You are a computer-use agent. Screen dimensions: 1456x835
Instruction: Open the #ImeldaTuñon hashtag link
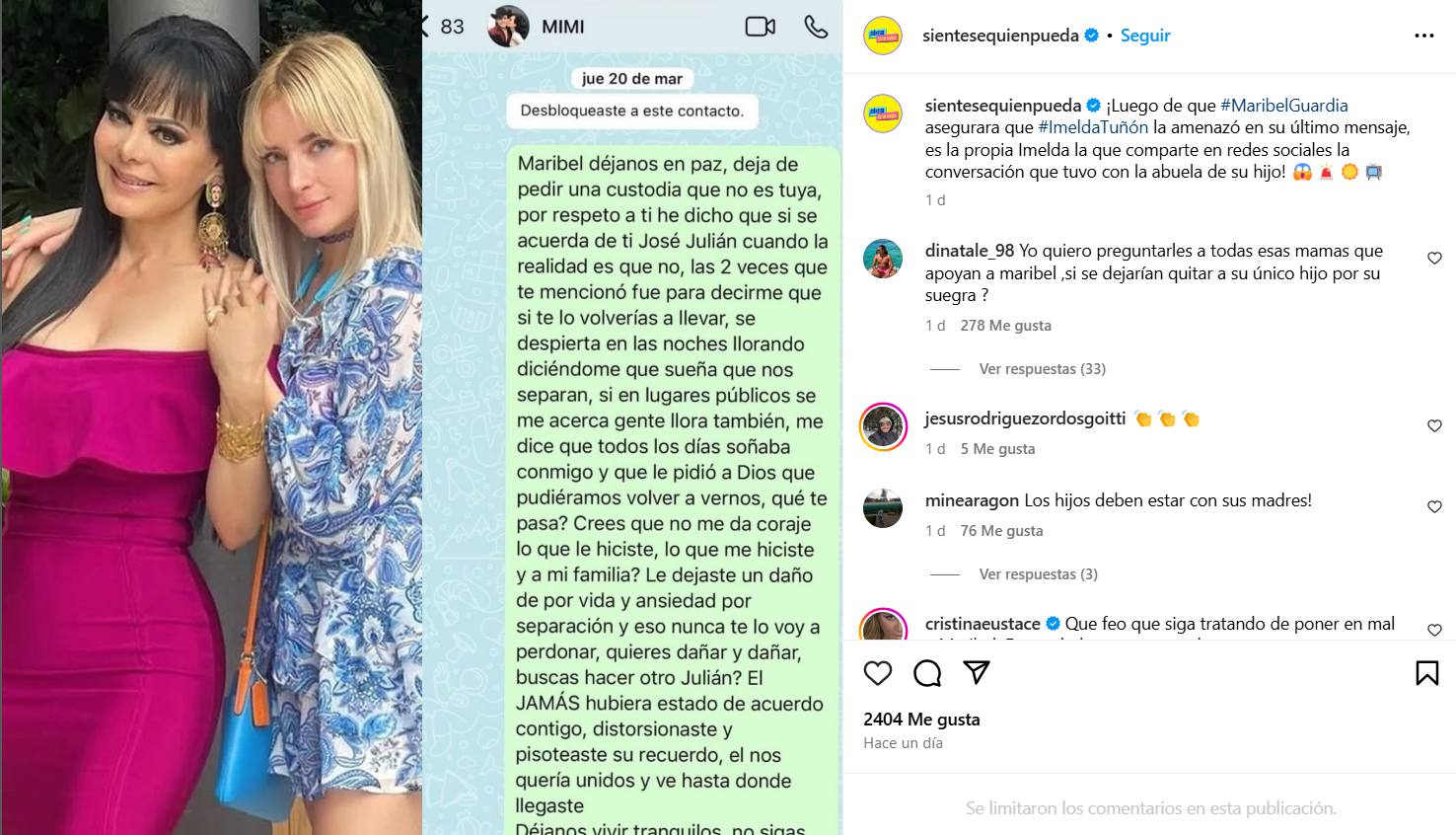tap(1093, 128)
